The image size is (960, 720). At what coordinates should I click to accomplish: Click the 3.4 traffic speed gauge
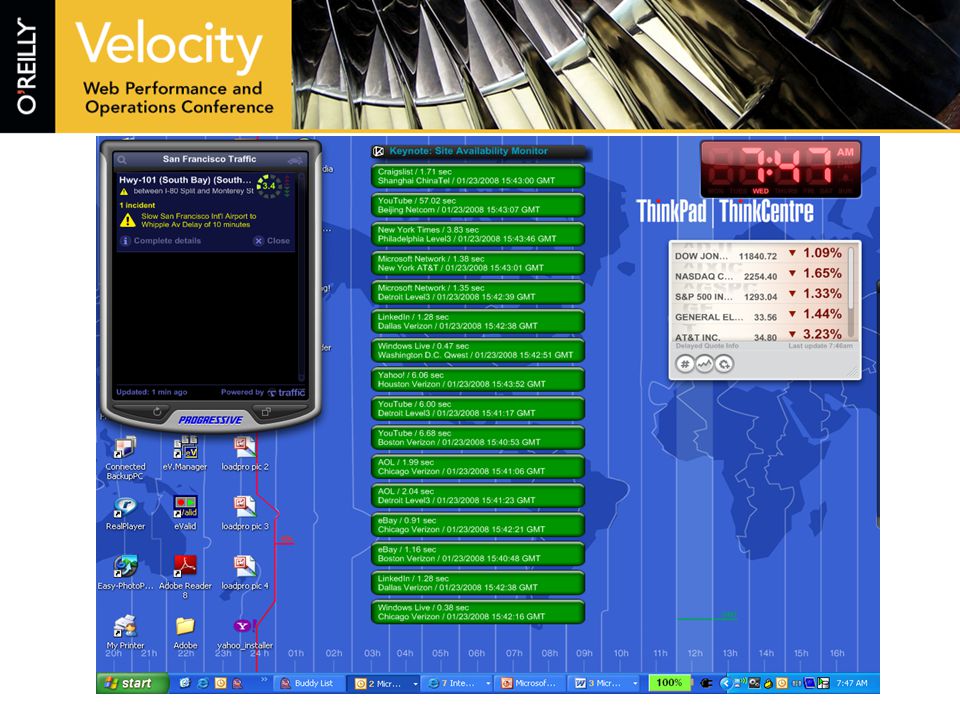[269, 186]
